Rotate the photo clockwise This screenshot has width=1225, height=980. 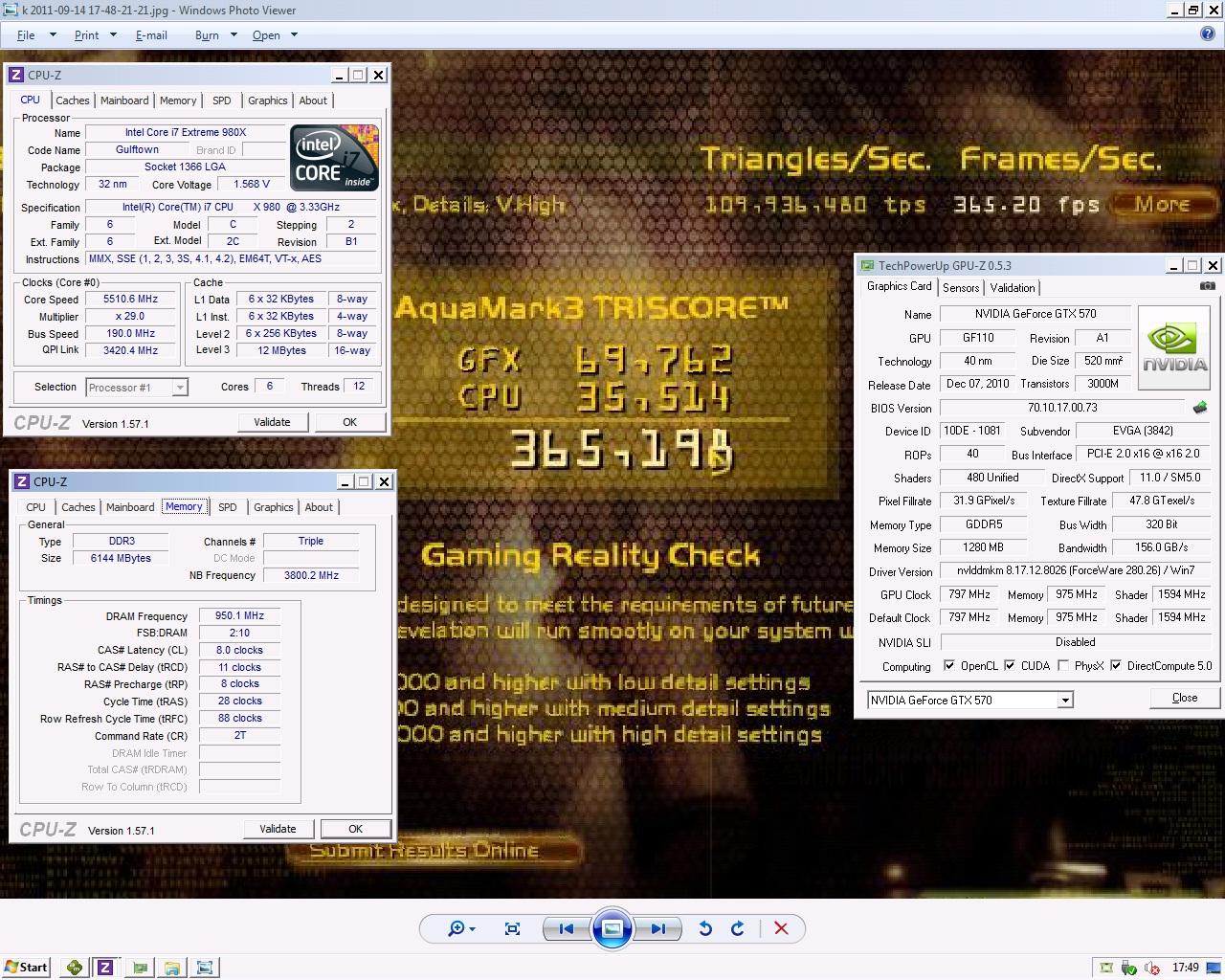coord(738,928)
